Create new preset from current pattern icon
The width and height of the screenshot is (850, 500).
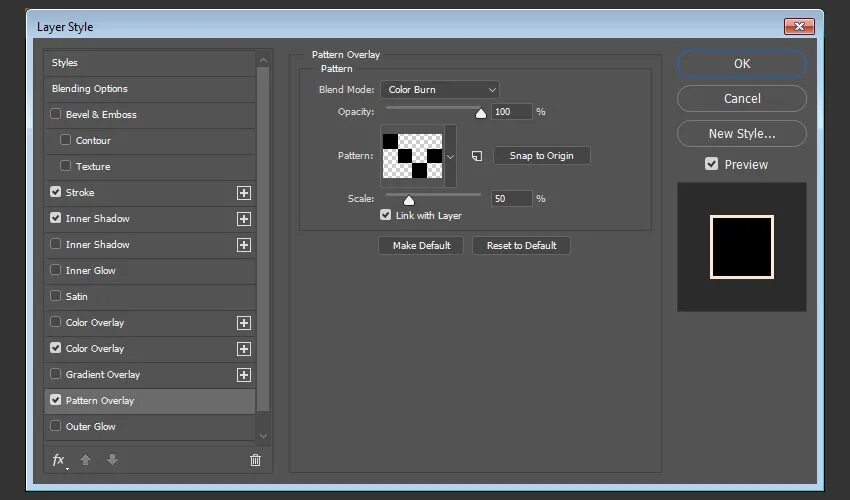point(476,156)
